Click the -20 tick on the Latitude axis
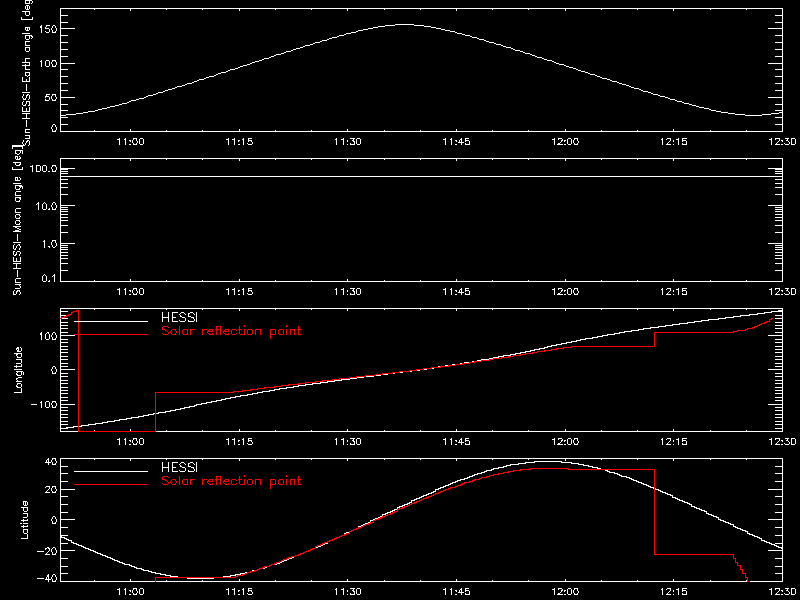 (46, 551)
